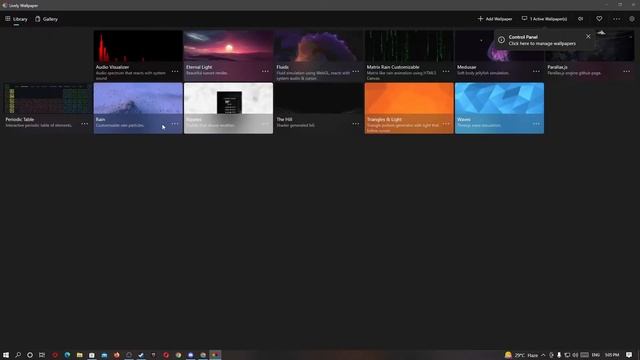The height and width of the screenshot is (360, 640).
Task: Open the weather widget showing 29°C Haze
Action: (x=521, y=355)
